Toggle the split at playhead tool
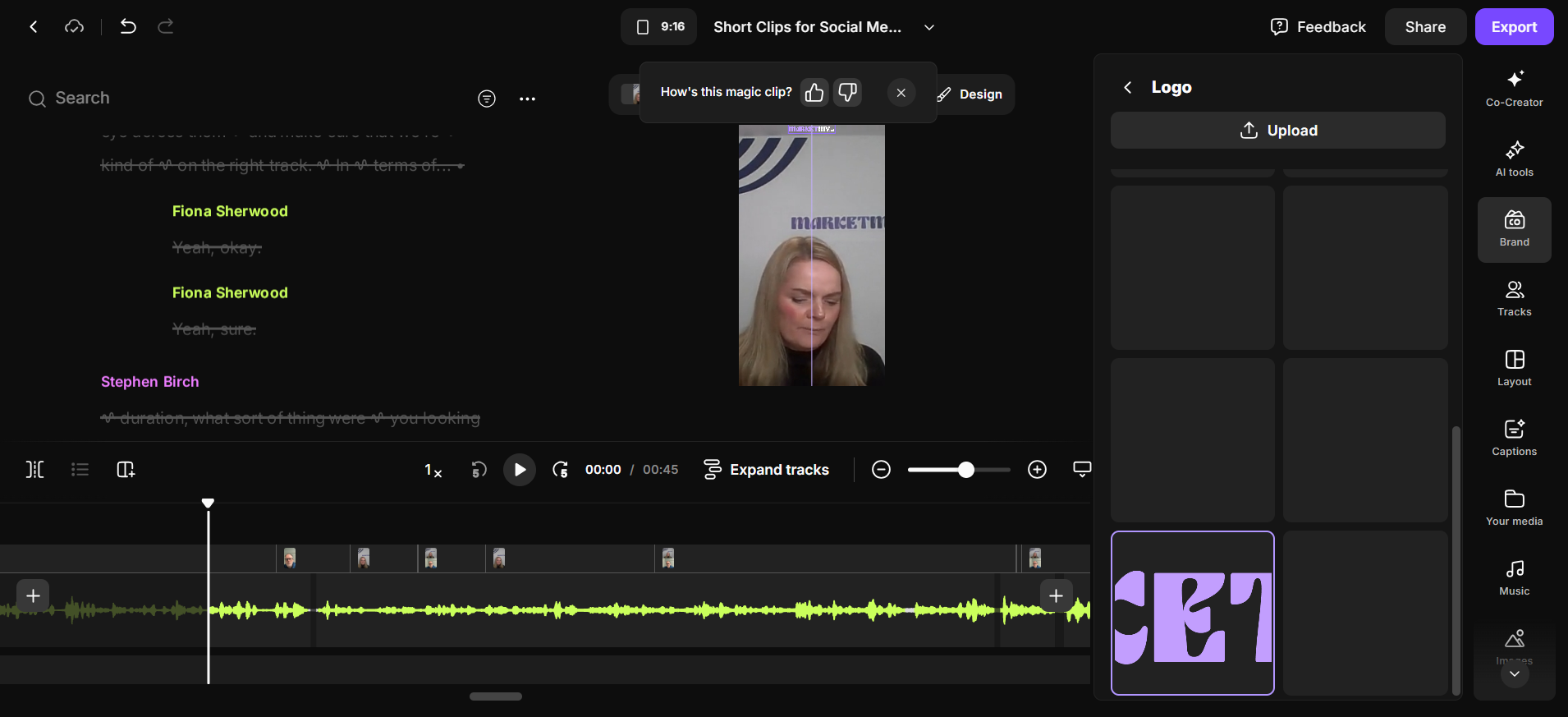This screenshot has height=717, width=1568. coord(34,470)
